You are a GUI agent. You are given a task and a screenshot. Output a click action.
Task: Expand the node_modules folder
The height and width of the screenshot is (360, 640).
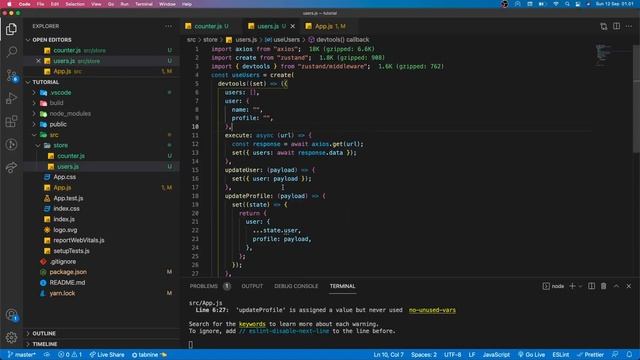[70, 113]
